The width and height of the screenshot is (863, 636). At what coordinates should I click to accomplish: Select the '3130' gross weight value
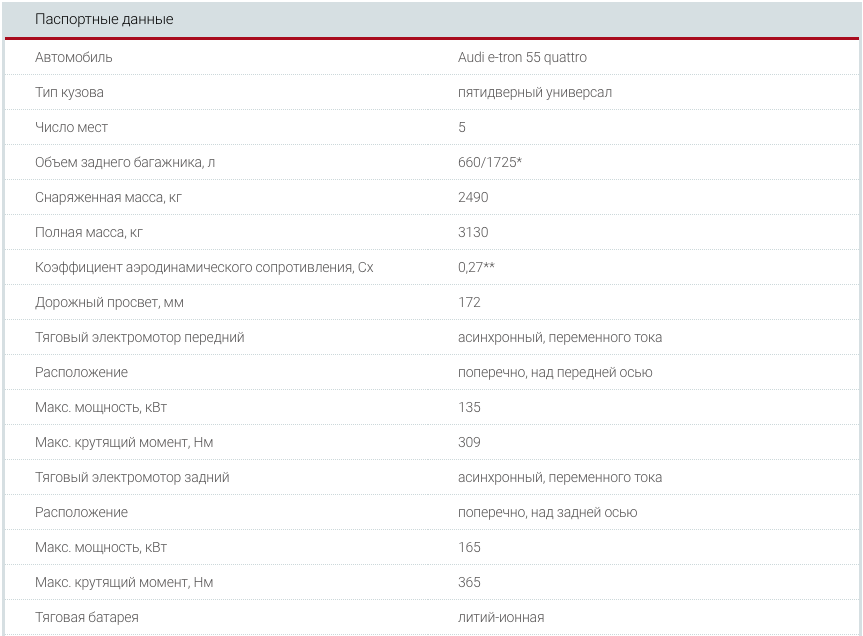click(473, 232)
